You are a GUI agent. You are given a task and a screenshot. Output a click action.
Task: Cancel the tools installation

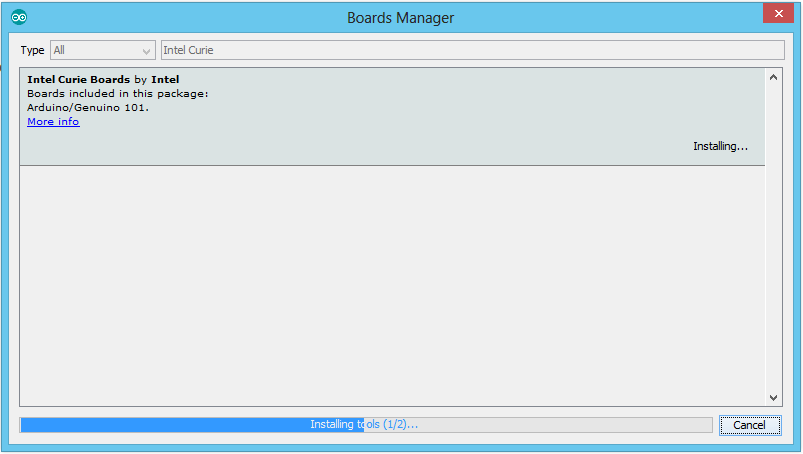pos(750,425)
